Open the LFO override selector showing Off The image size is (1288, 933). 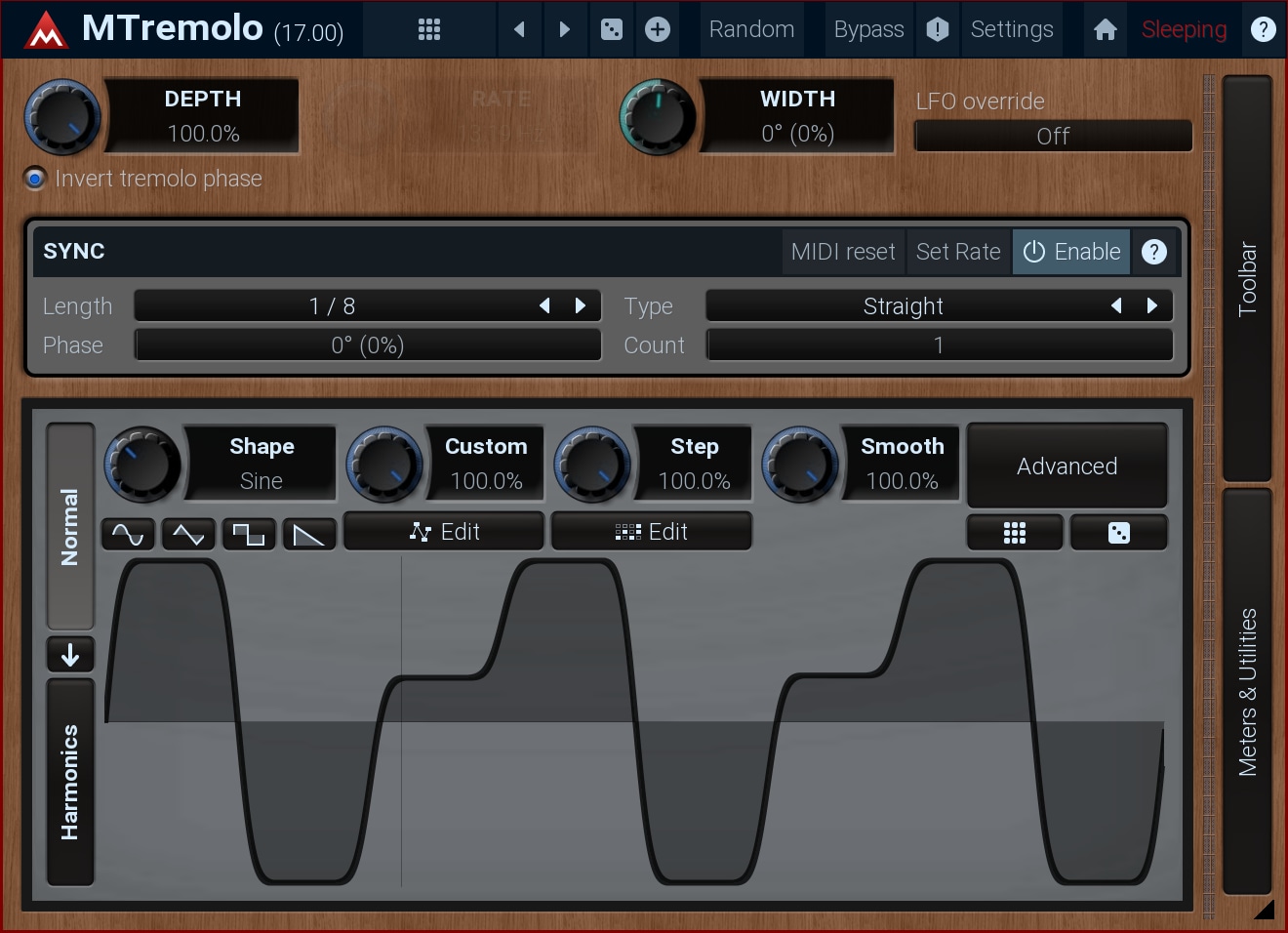click(x=1053, y=137)
